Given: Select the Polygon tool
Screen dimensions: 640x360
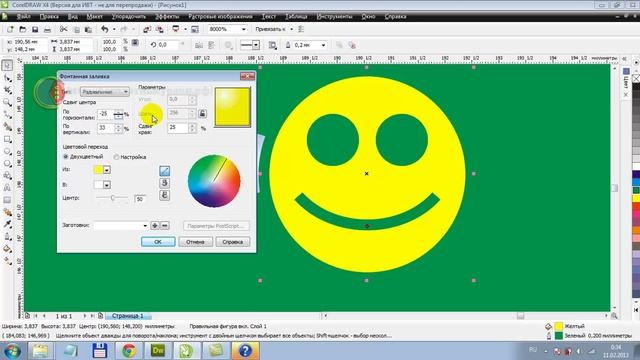Looking at the screenshot, I should point(7,164).
